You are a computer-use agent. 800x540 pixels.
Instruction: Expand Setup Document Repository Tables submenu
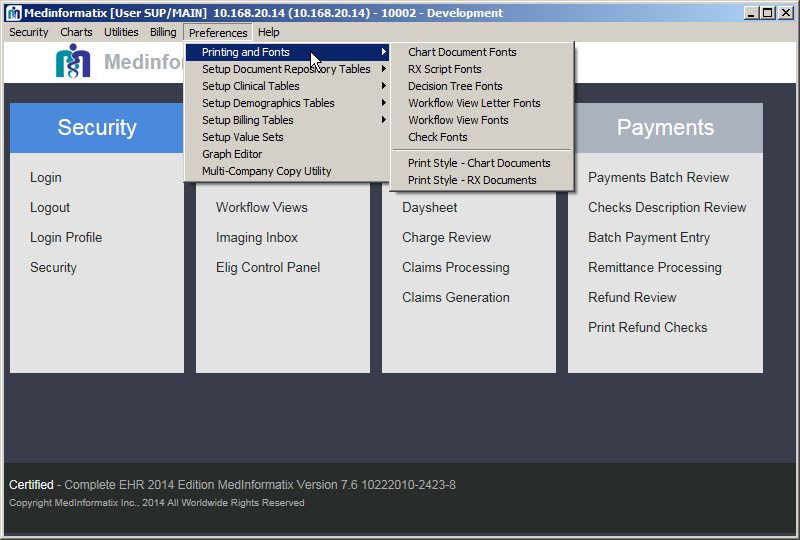[x=287, y=69]
